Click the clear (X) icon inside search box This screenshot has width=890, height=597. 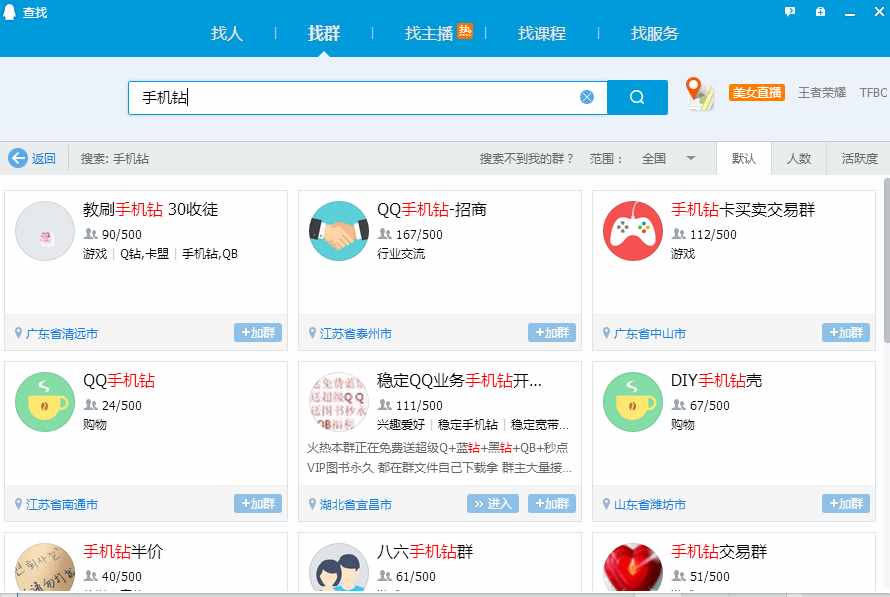point(587,96)
